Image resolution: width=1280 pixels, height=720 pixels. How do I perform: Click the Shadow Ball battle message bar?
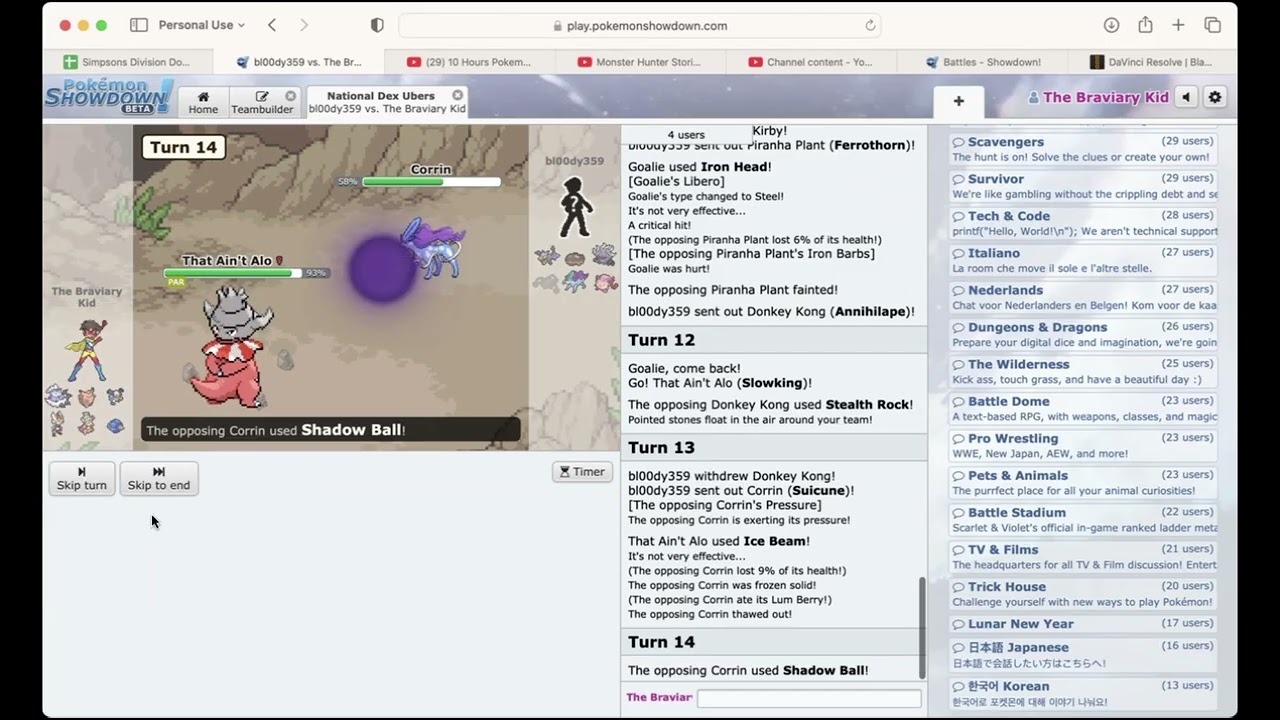pyautogui.click(x=330, y=430)
